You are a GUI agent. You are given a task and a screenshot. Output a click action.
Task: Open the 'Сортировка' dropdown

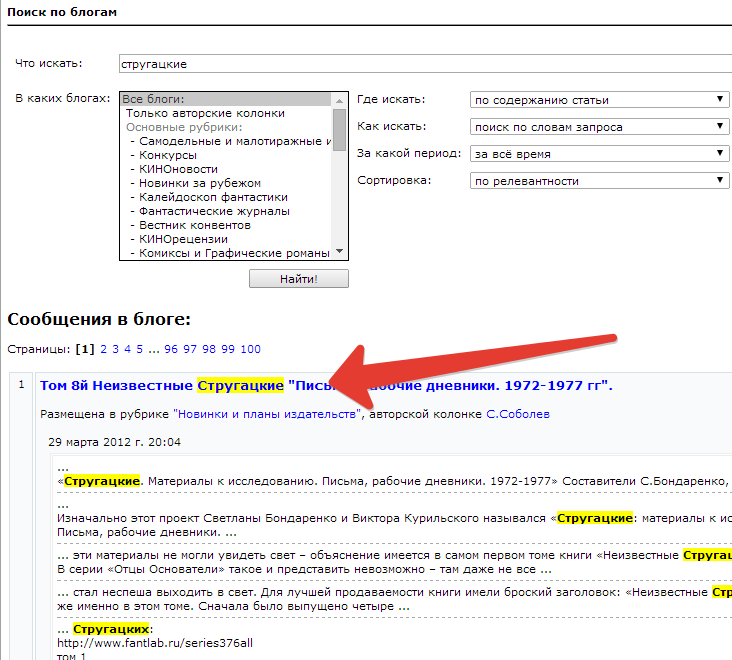coord(600,181)
